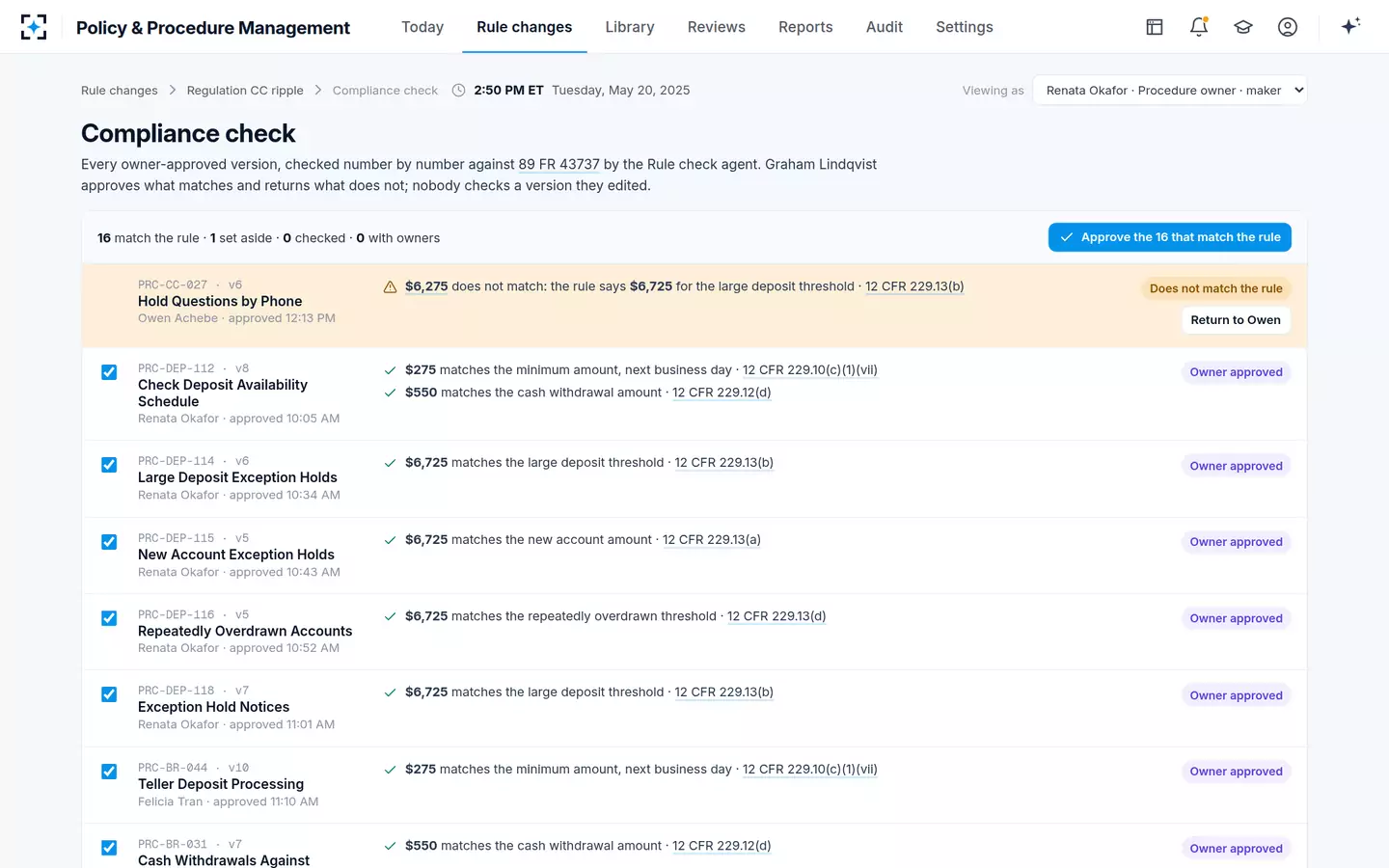1389x868 pixels.
Task: Open the notifications bell
Action: [1199, 27]
